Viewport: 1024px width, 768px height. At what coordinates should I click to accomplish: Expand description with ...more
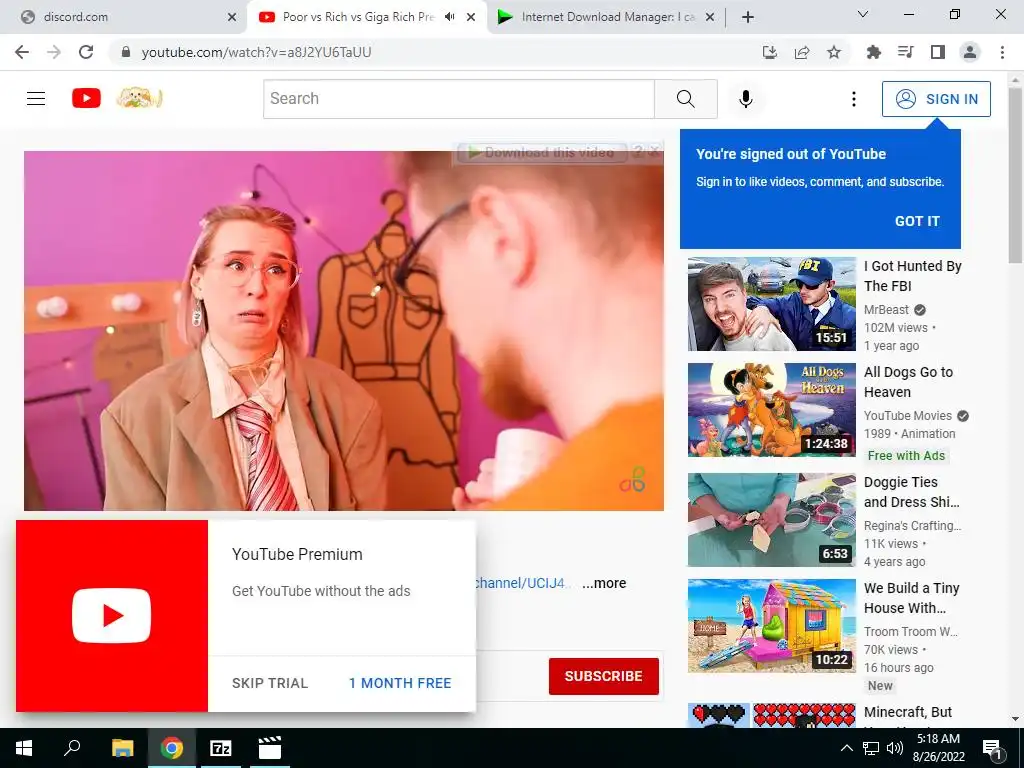coord(604,583)
